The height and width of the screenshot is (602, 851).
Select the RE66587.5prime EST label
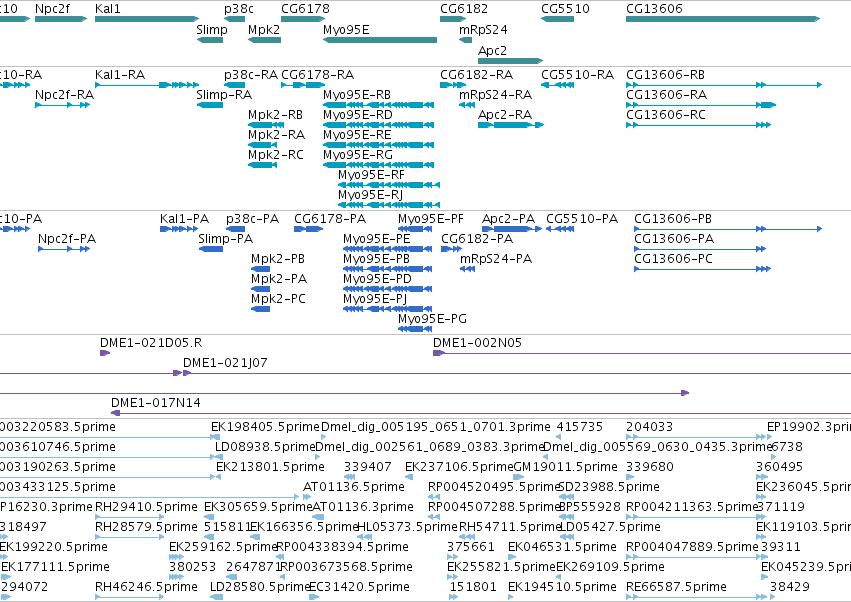(x=676, y=587)
